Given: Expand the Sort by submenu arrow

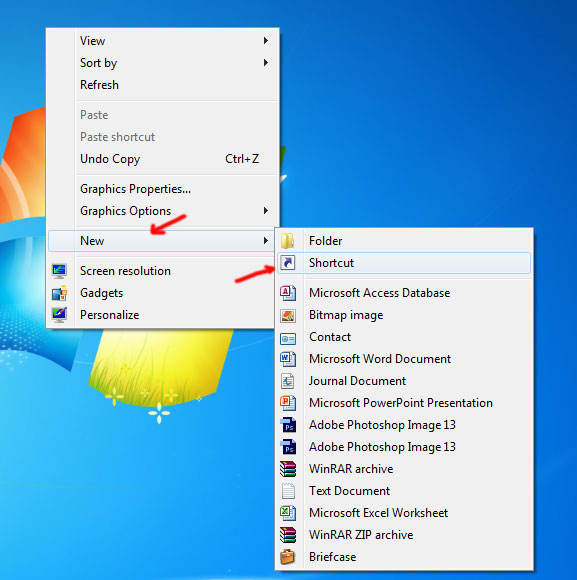Looking at the screenshot, I should (x=266, y=63).
